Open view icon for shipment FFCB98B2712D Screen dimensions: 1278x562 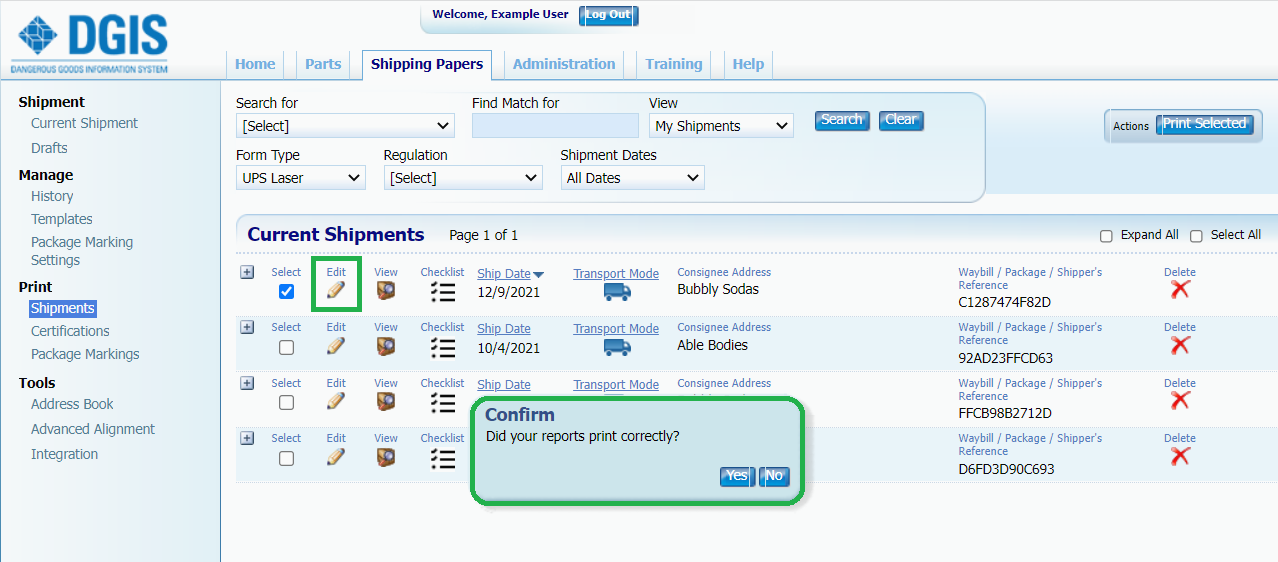(386, 401)
